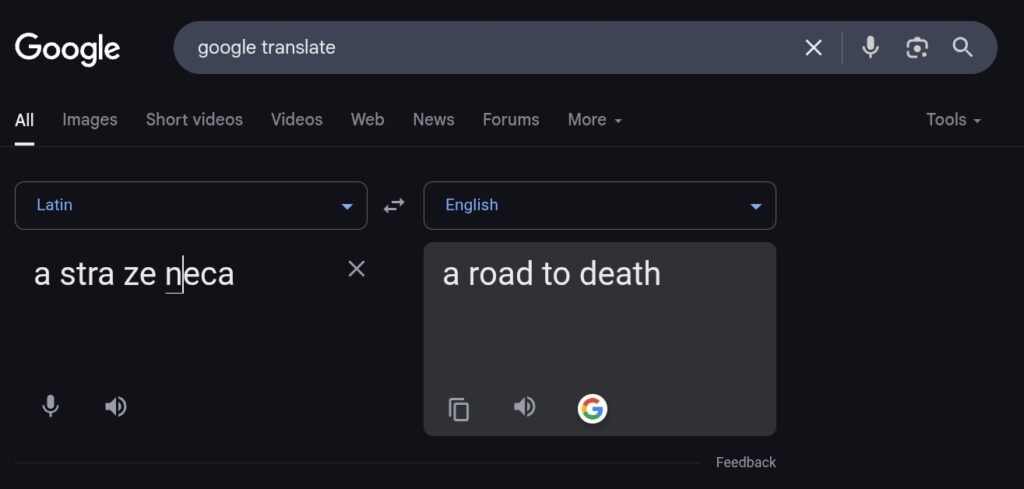Viewport: 1024px width, 489px height.
Task: Copy the English translation
Action: coord(458,409)
